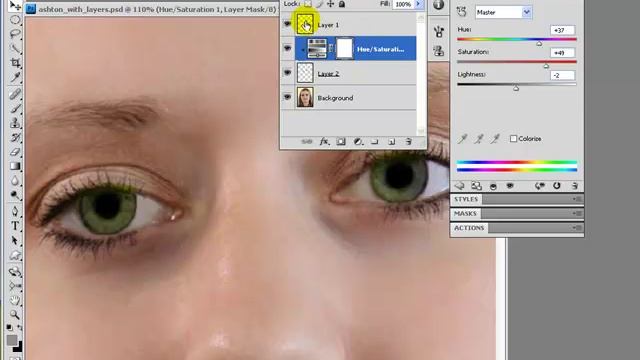Click the Info panel icon
The width and height of the screenshot is (640, 360).
(438, 5)
